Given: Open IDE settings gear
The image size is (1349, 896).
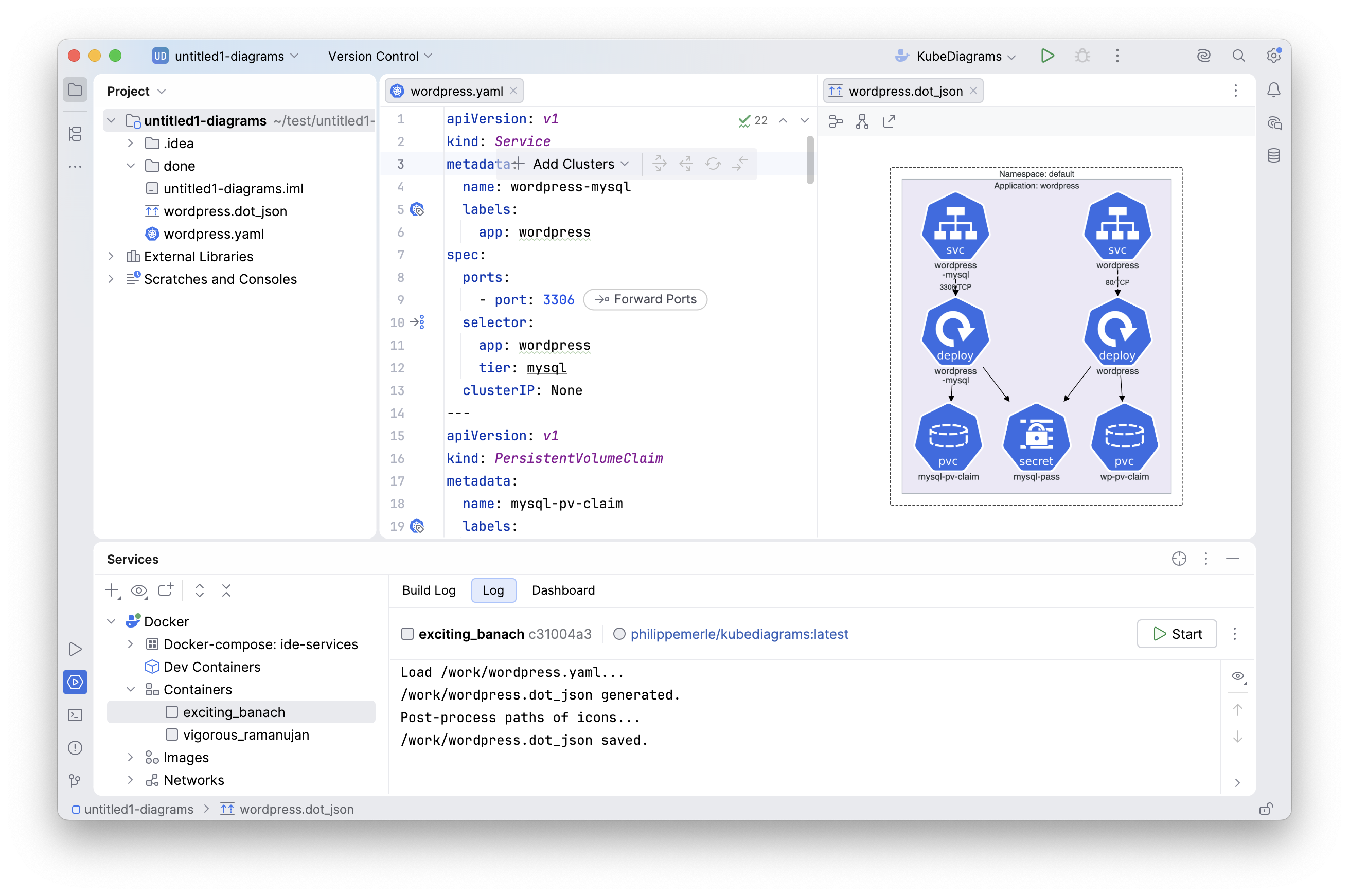Looking at the screenshot, I should 1273,56.
